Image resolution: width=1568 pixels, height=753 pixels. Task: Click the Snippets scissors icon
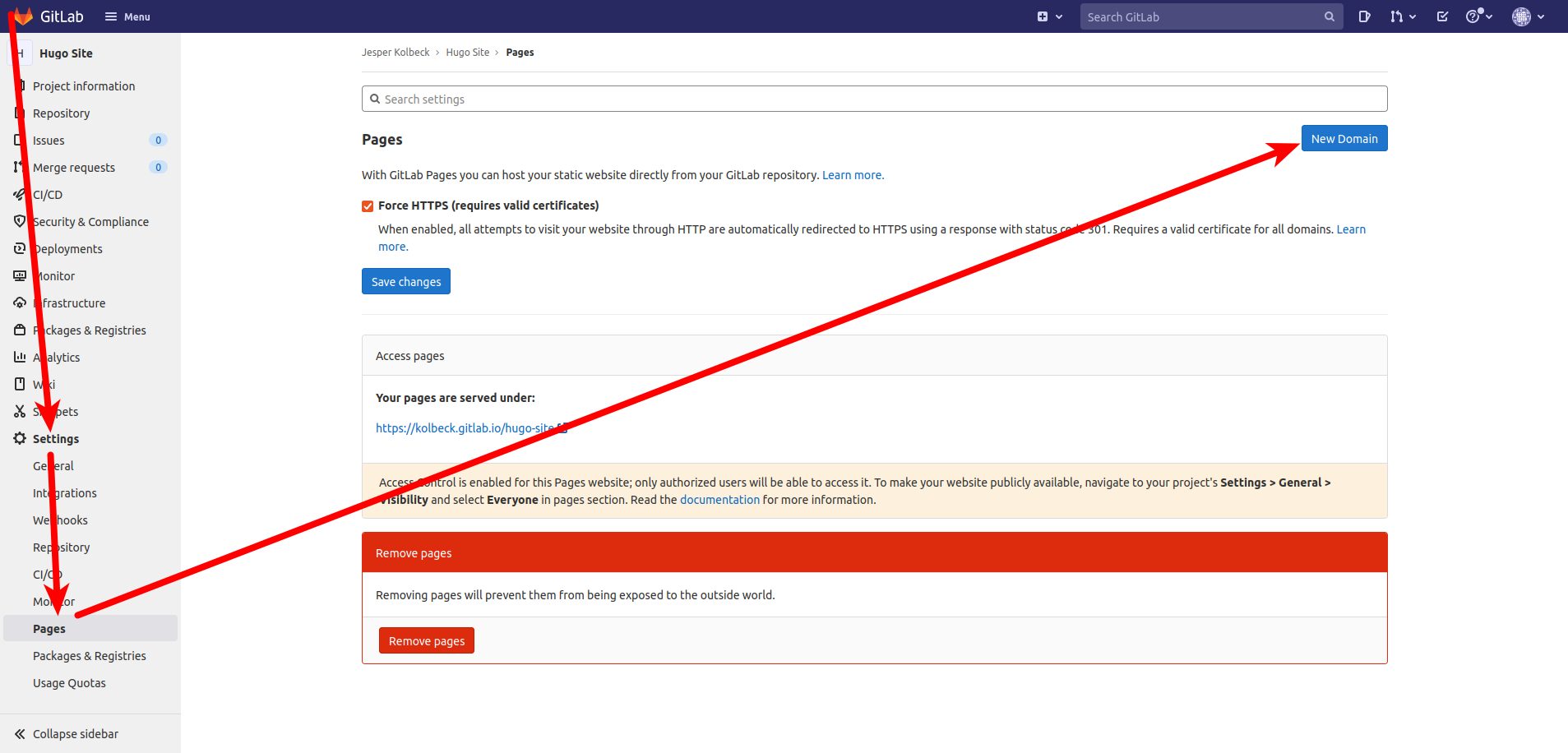tap(20, 412)
